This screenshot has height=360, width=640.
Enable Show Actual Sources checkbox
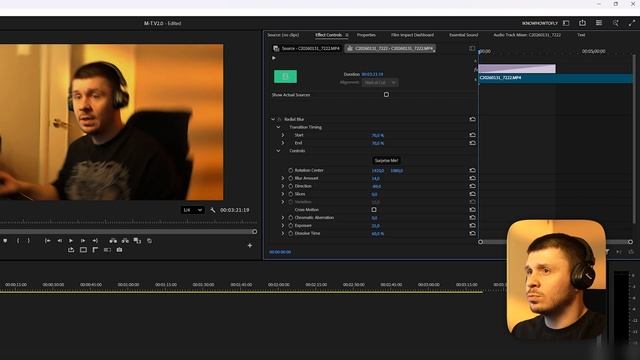[386, 95]
